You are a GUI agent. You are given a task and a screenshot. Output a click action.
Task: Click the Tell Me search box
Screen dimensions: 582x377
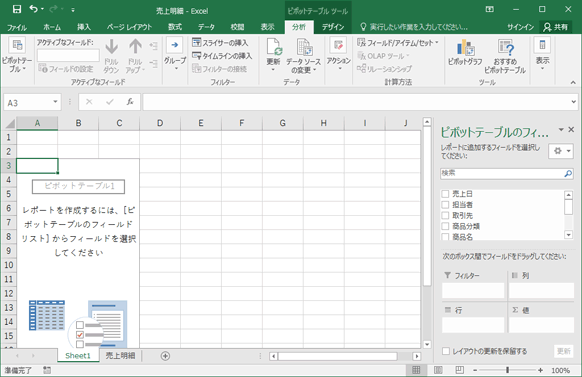(415, 27)
